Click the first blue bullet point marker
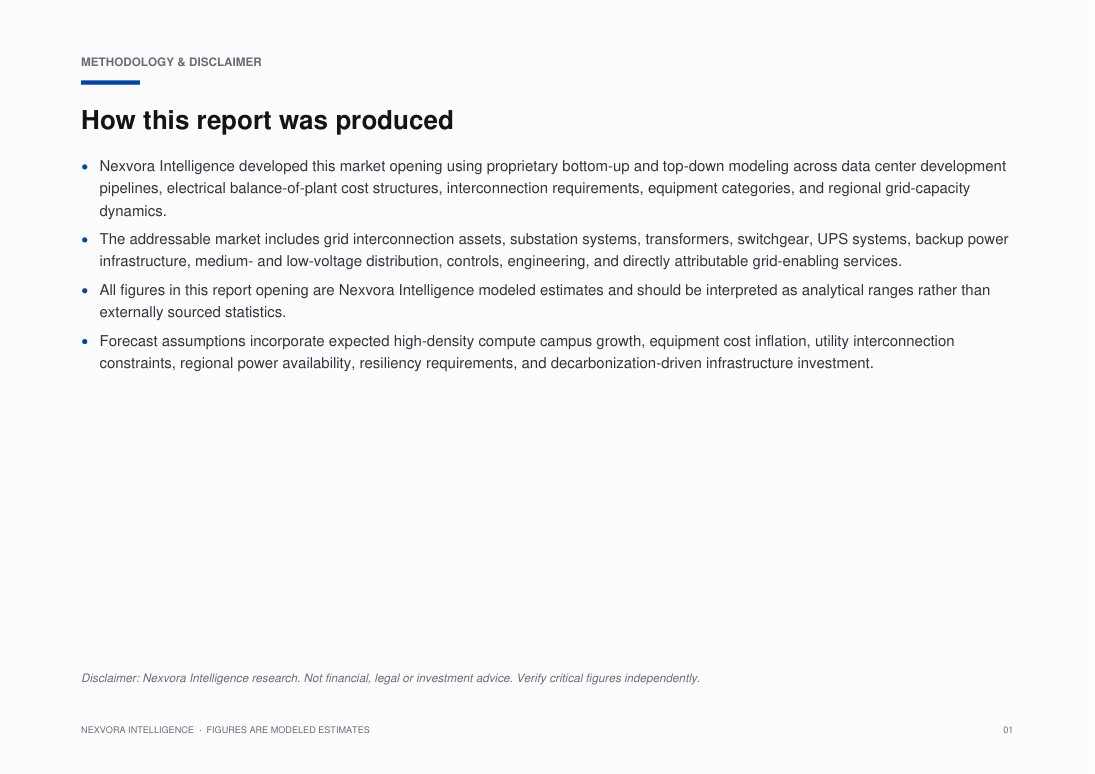The image size is (1095, 774). 85,167
